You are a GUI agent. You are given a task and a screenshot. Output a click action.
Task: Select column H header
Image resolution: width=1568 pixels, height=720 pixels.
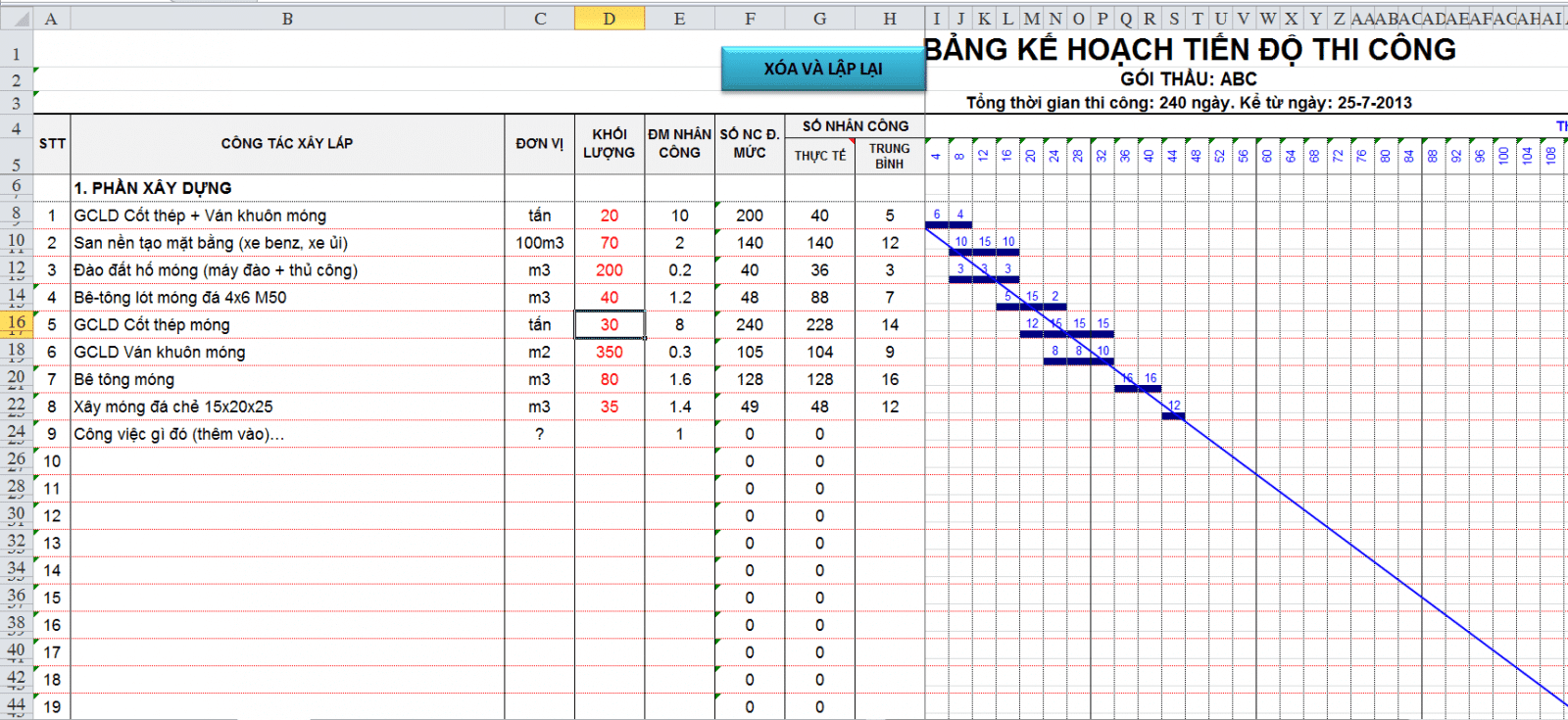click(x=889, y=19)
